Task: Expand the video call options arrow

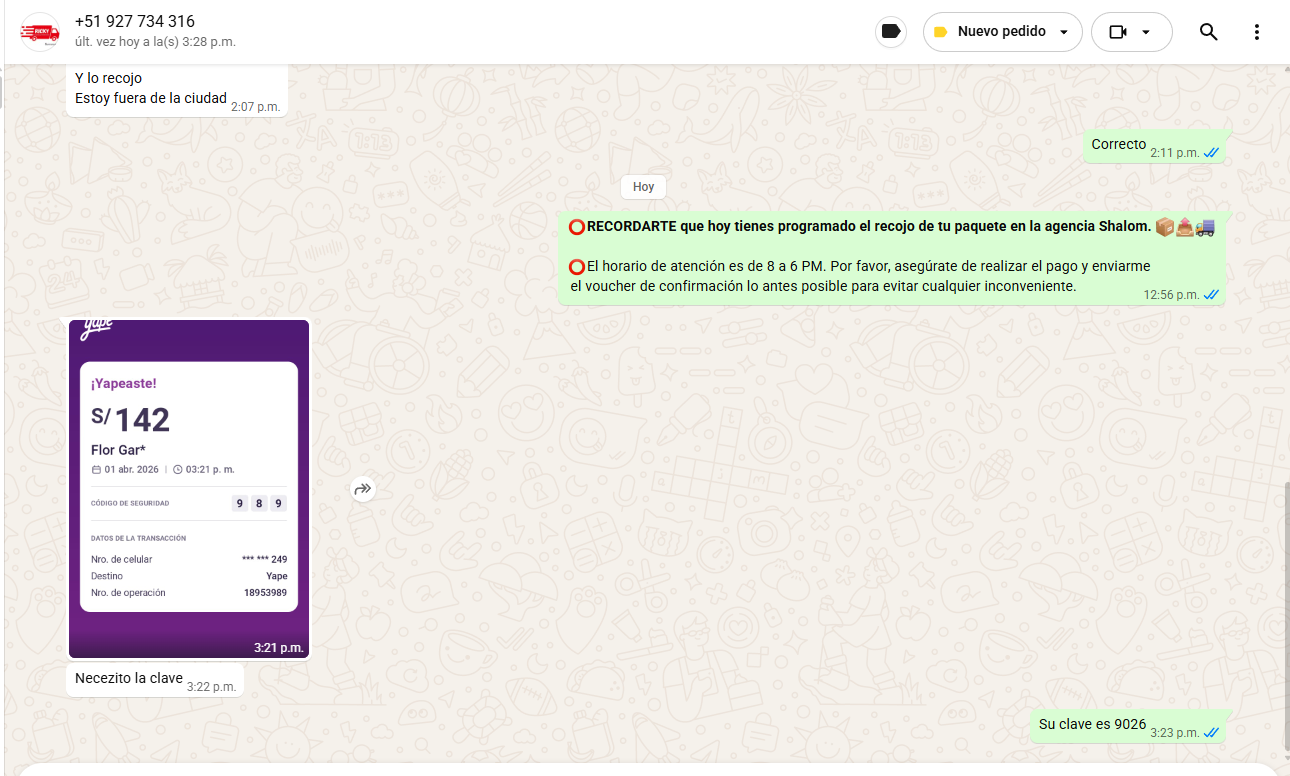Action: pos(1146,32)
